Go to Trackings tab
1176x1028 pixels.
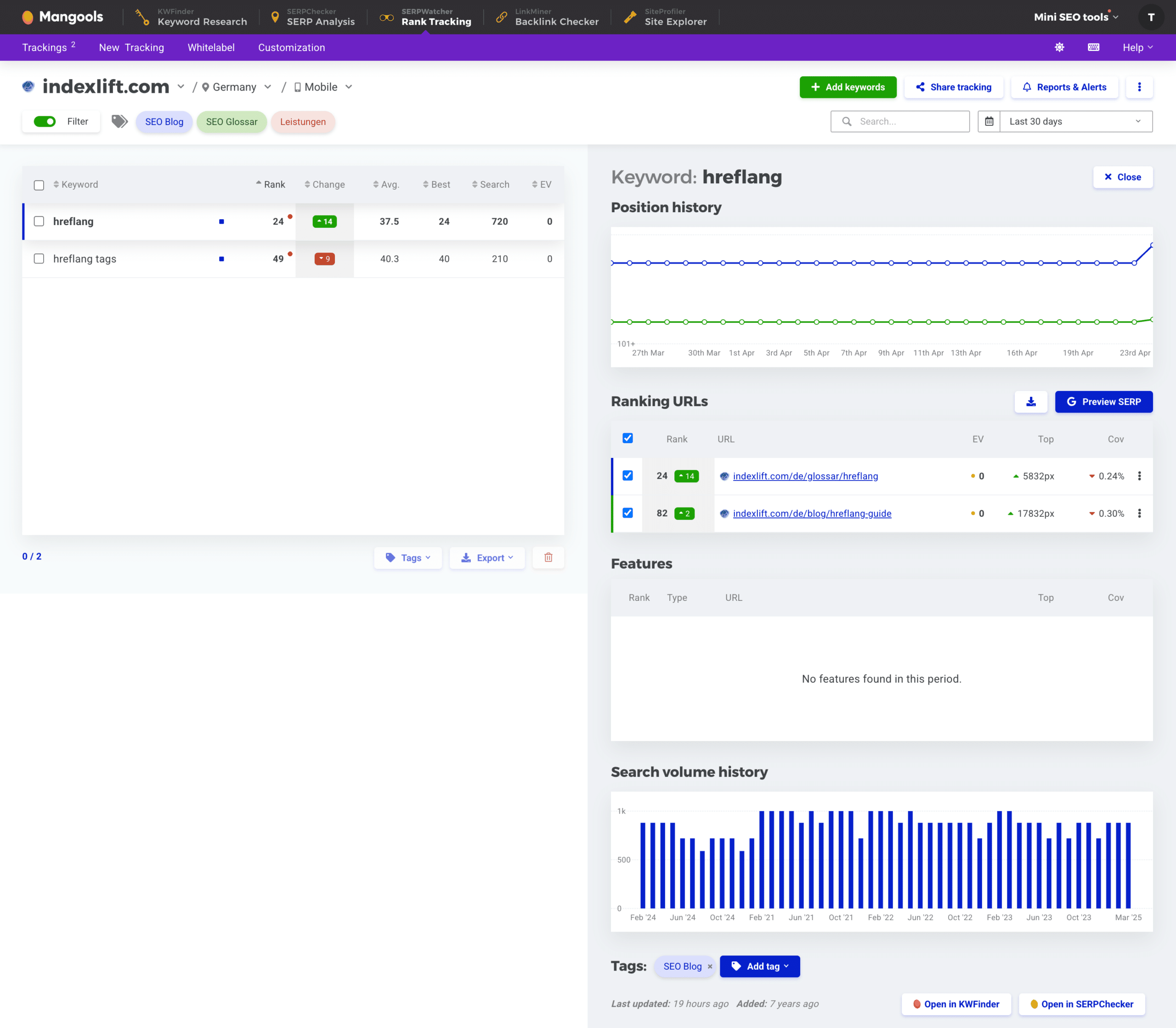(49, 47)
